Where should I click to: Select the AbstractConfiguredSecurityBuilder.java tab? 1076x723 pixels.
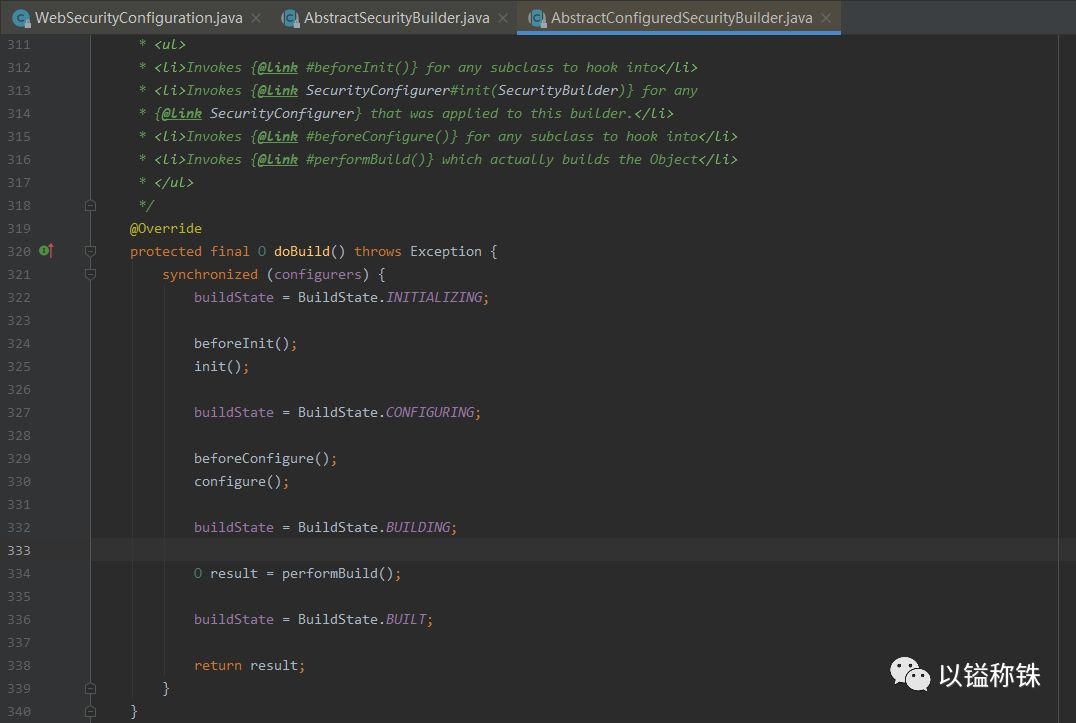pos(681,18)
